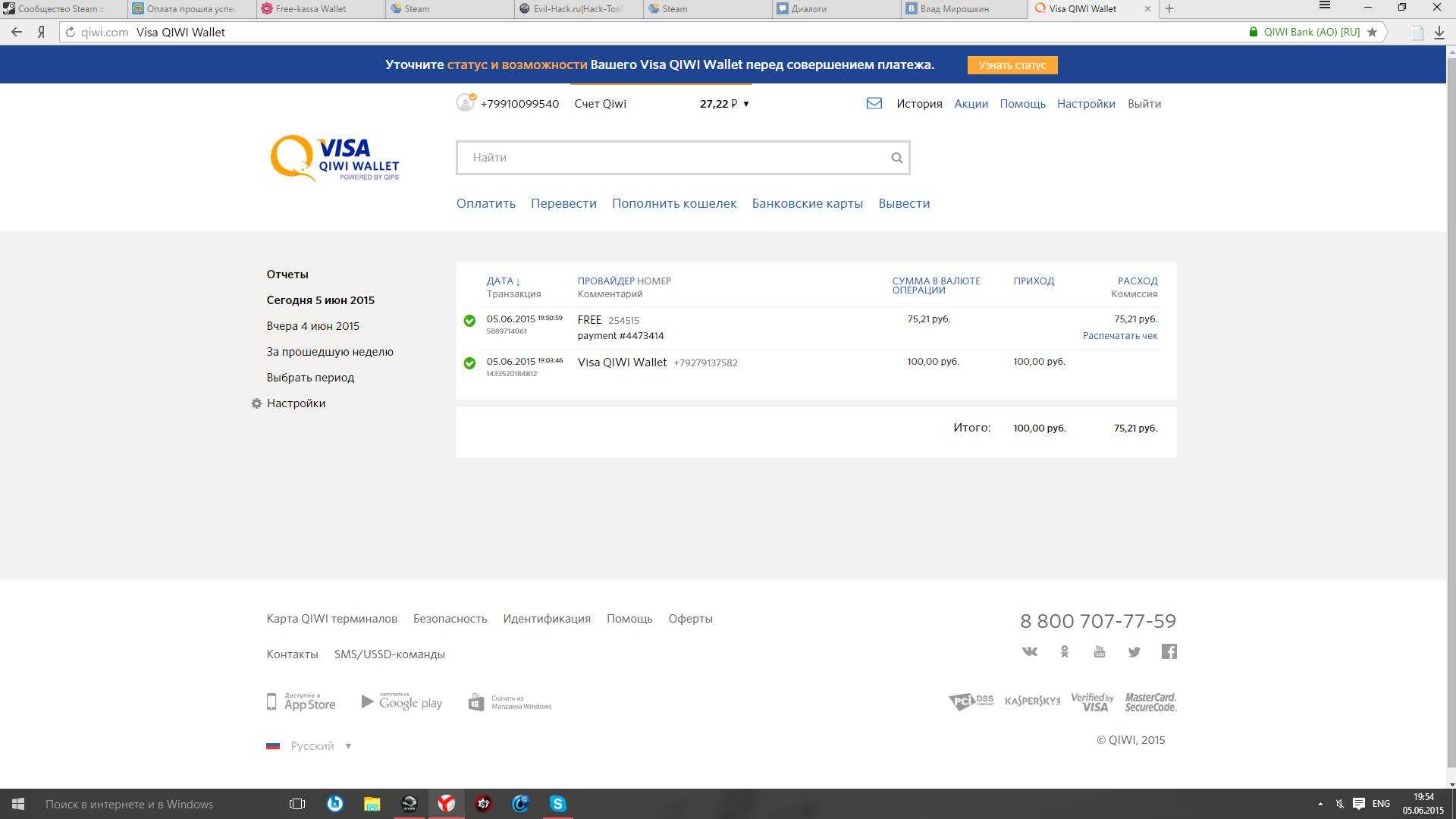This screenshot has height=819, width=1456.
Task: Switch to the Оплата прошла успешно tab
Action: pos(191,8)
